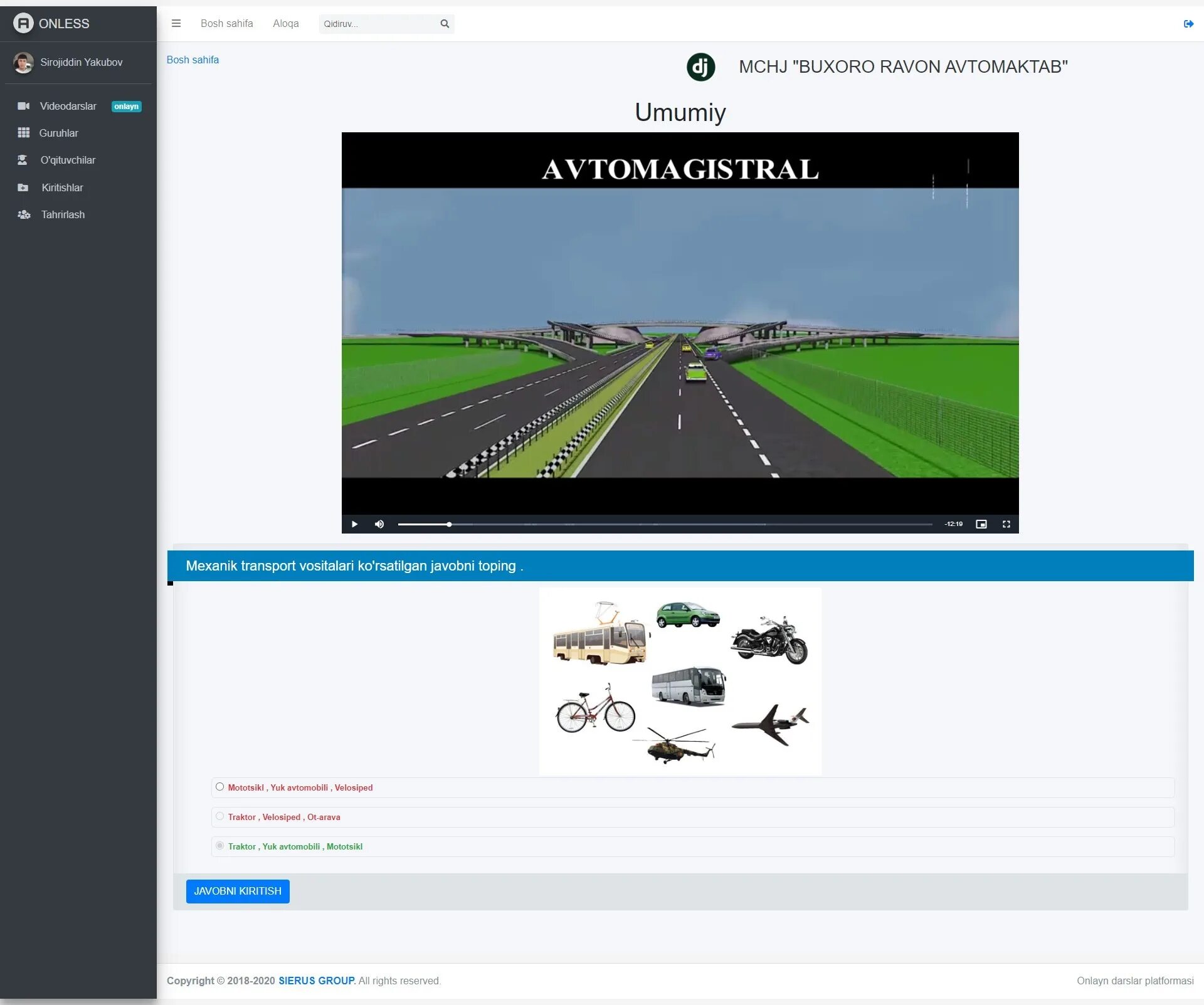The width and height of the screenshot is (1204, 1005).
Task: Open Aloqa in top navbar
Action: coord(286,23)
